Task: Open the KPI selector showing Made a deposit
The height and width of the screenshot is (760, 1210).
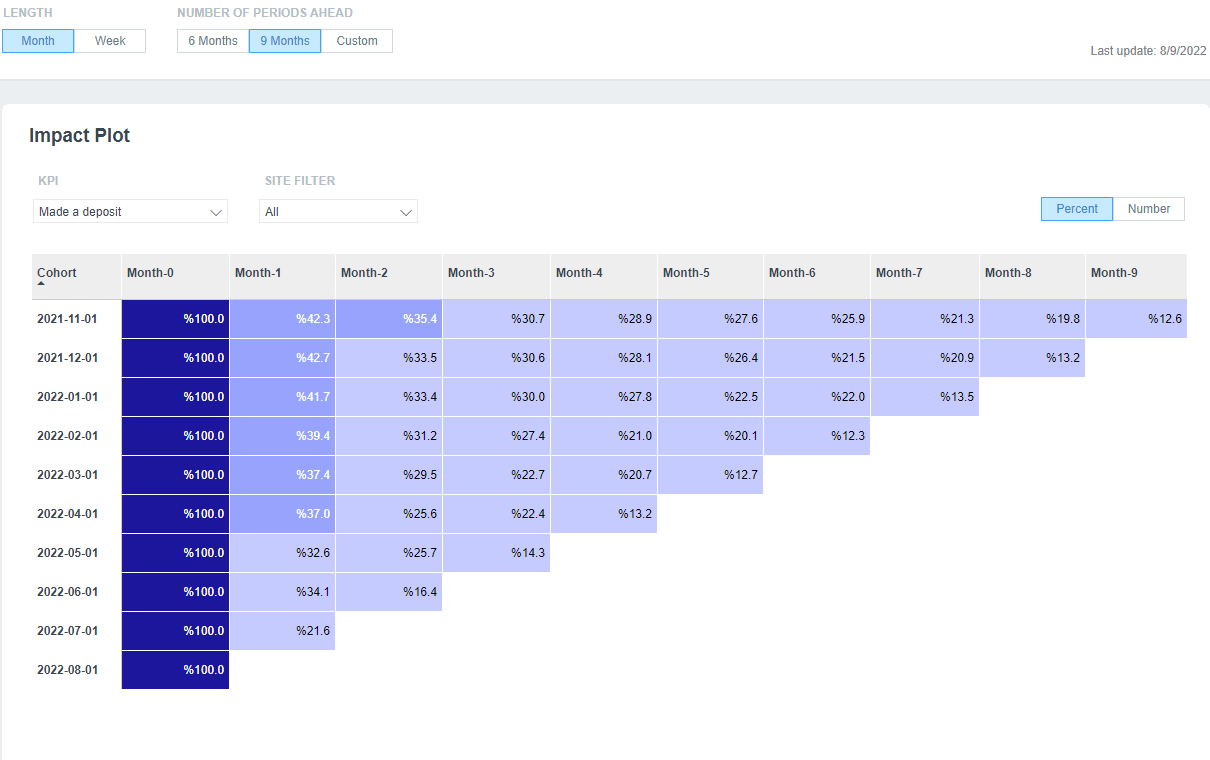Action: [130, 212]
